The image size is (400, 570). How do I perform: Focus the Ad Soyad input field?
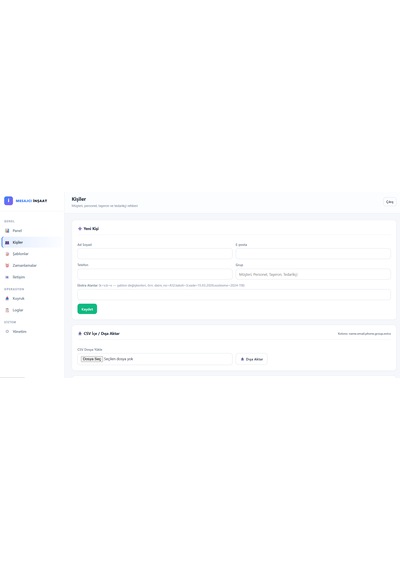point(155,253)
